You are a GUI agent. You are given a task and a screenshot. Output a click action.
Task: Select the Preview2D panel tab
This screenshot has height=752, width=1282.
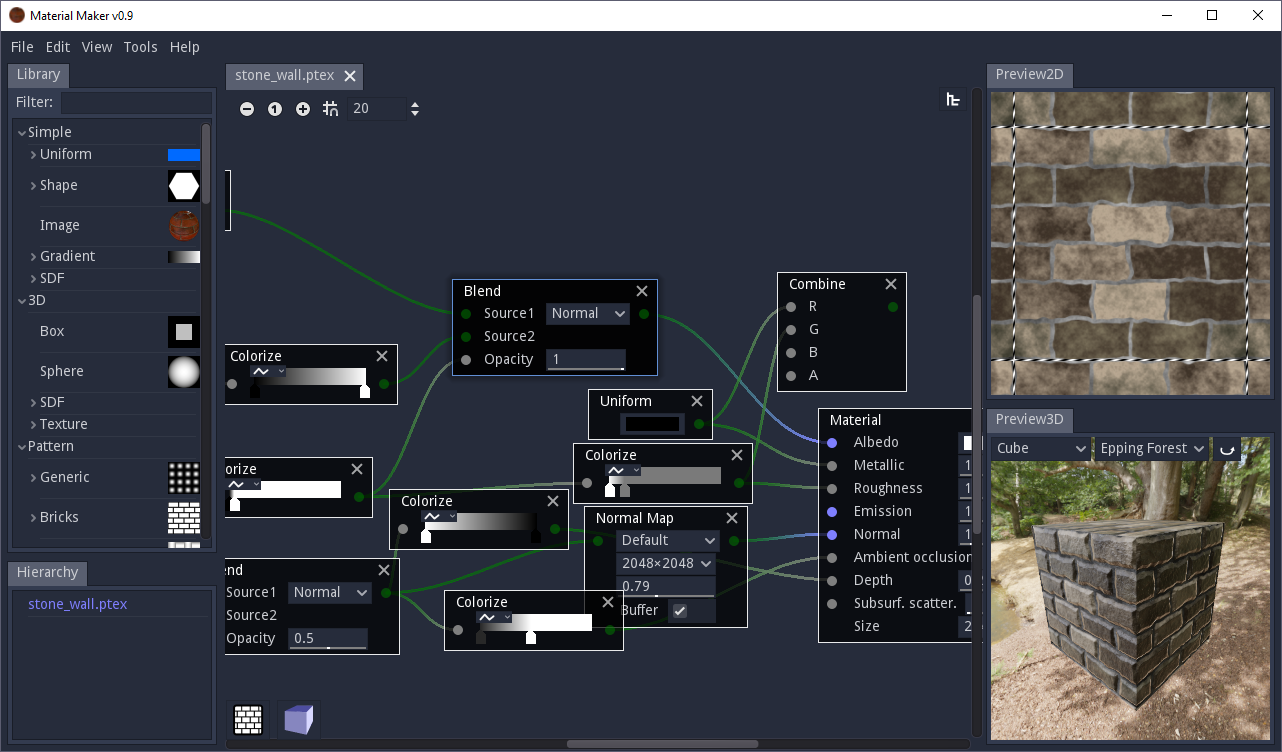1030,75
